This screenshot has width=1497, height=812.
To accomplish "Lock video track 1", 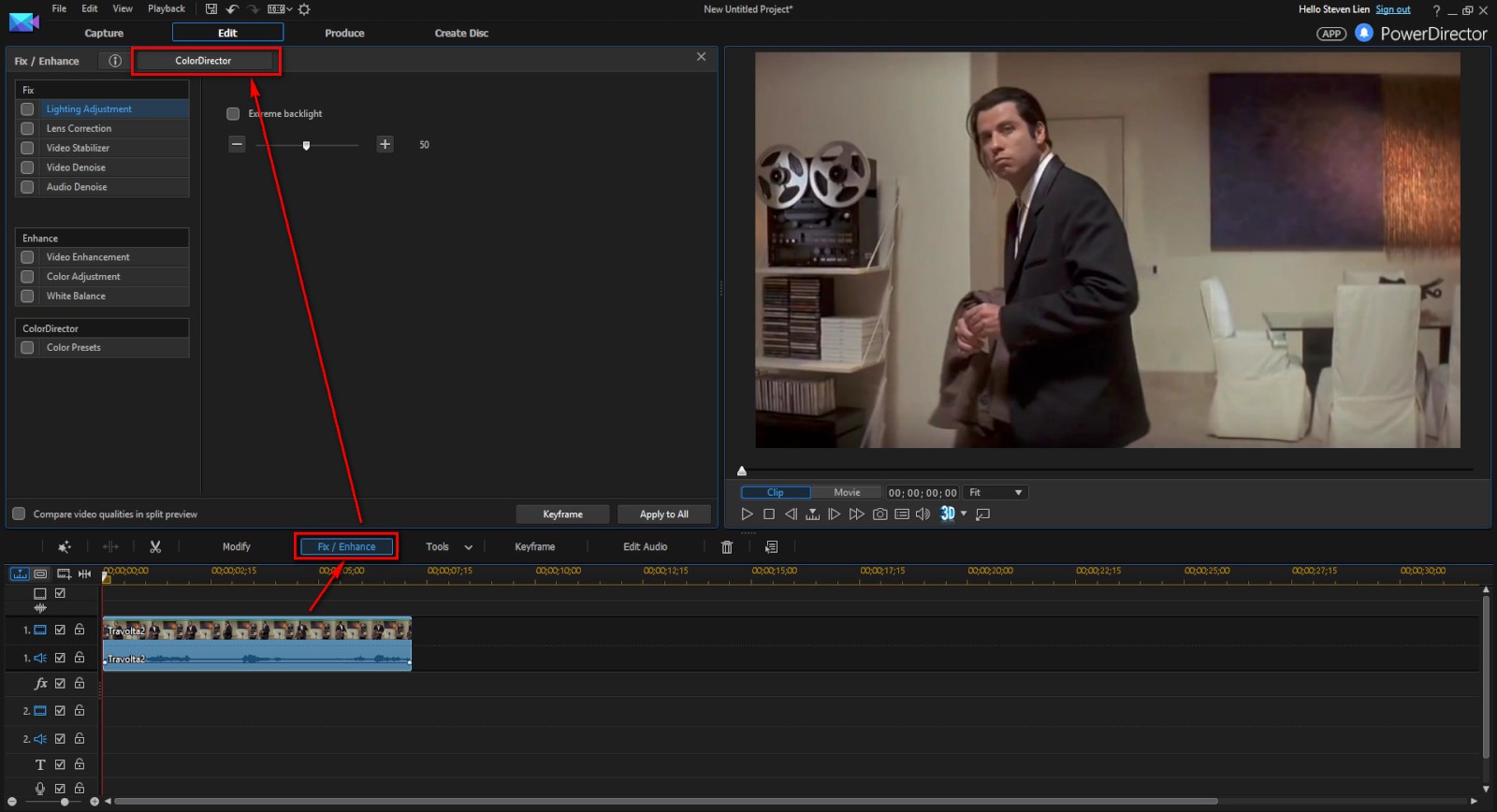I will [x=80, y=631].
